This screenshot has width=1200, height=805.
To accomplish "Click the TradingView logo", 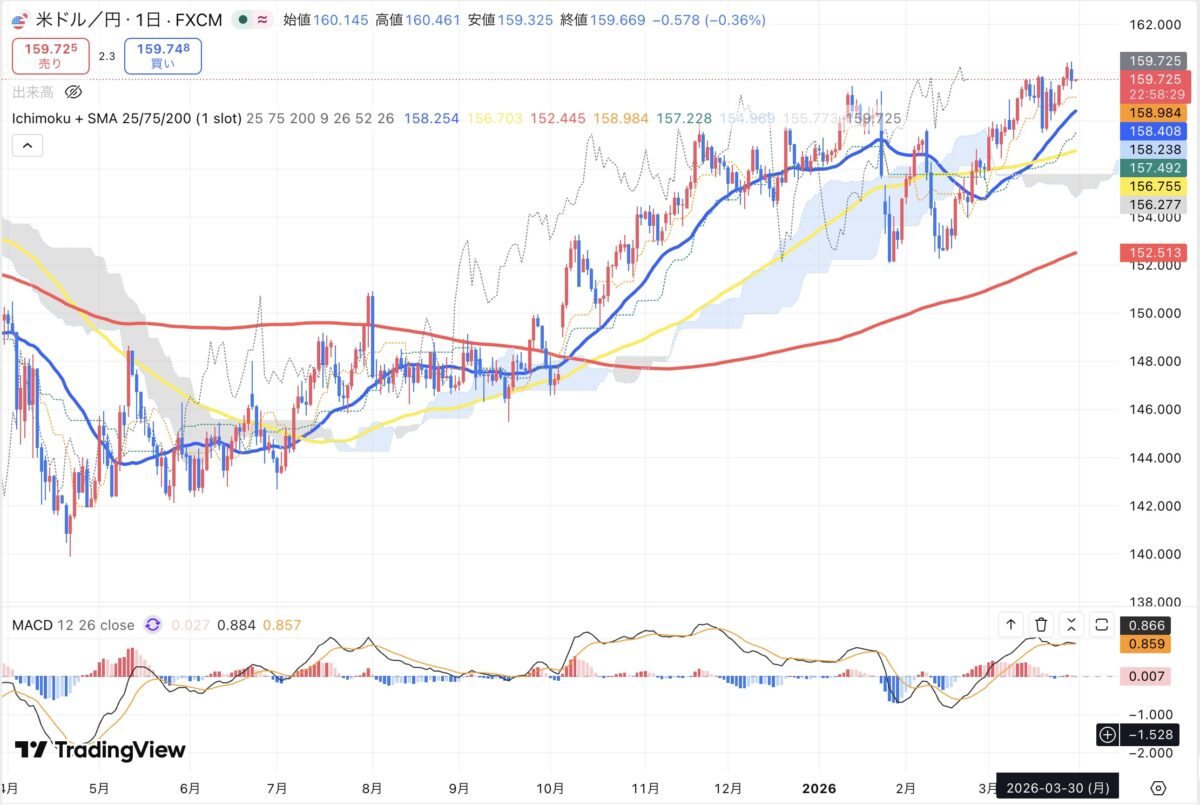I will [100, 750].
